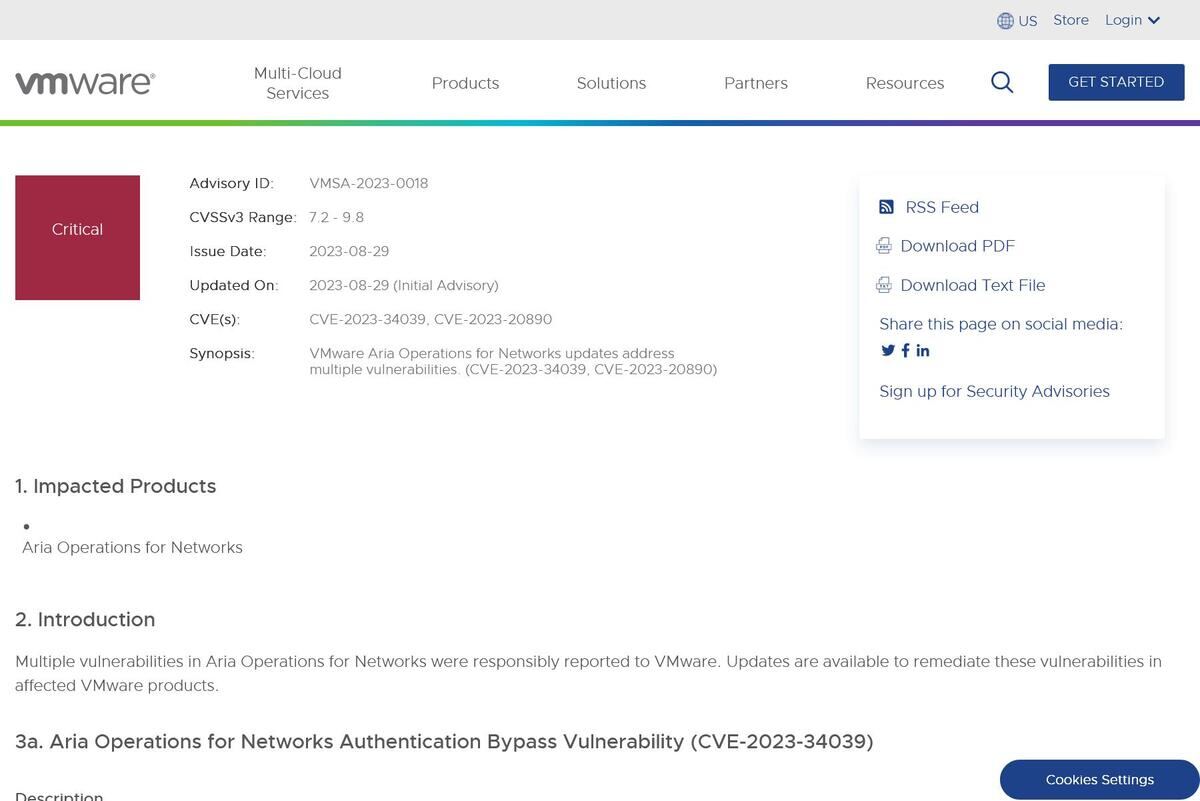Click the '2. Introduction' heading
Screen dimensions: 1200x801
tap(85, 619)
